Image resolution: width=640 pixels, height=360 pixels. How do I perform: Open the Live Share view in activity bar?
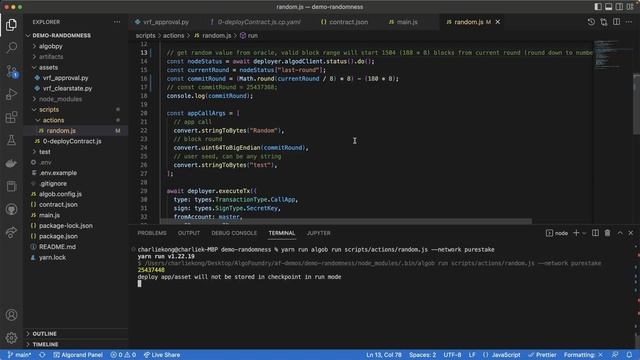click(x=11, y=232)
